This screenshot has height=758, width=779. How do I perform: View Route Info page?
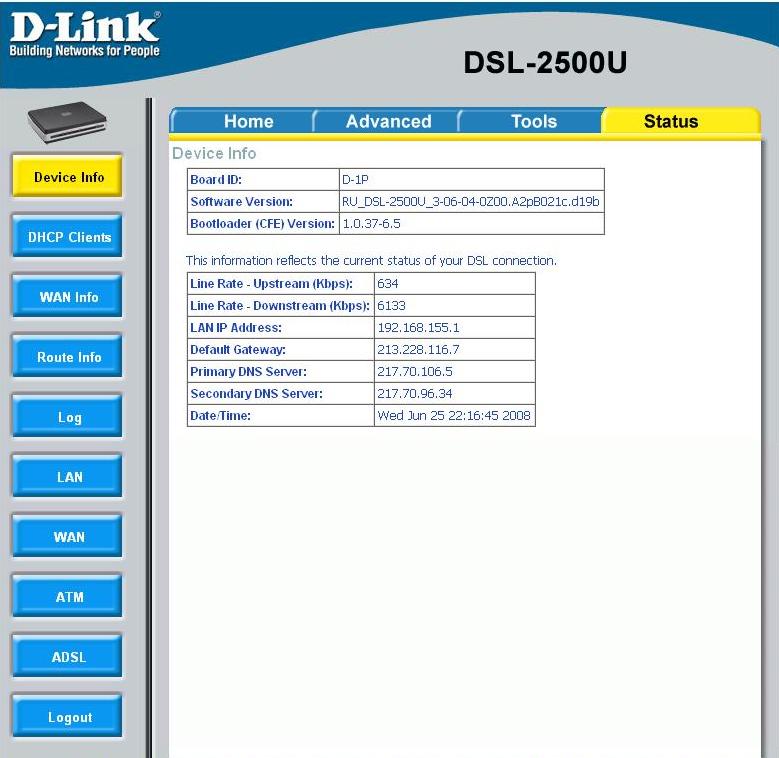(67, 357)
